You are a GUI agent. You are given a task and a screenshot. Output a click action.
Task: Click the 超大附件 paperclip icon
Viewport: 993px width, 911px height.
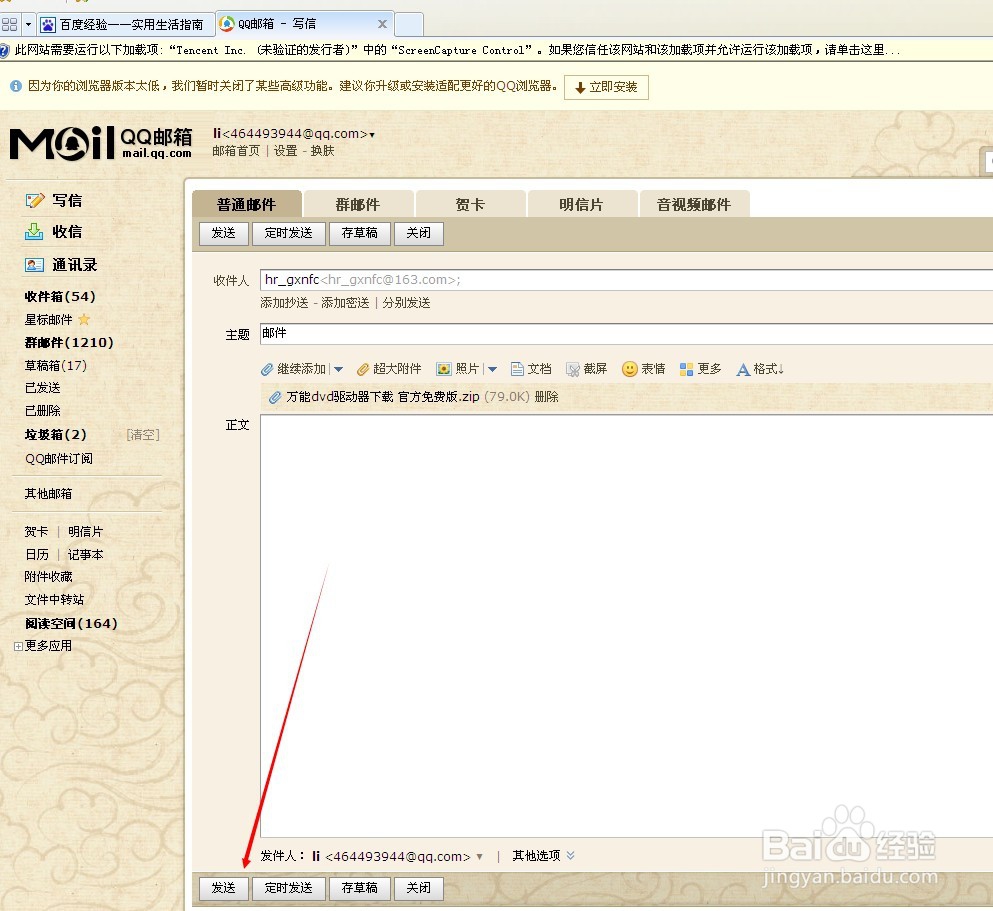pyautogui.click(x=363, y=369)
